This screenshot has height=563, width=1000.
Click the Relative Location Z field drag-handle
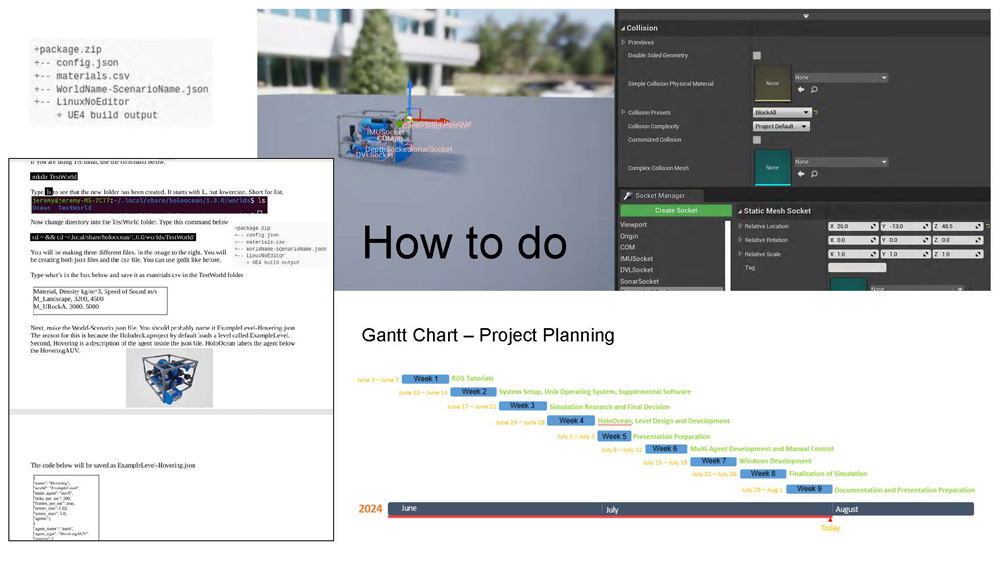click(x=978, y=226)
